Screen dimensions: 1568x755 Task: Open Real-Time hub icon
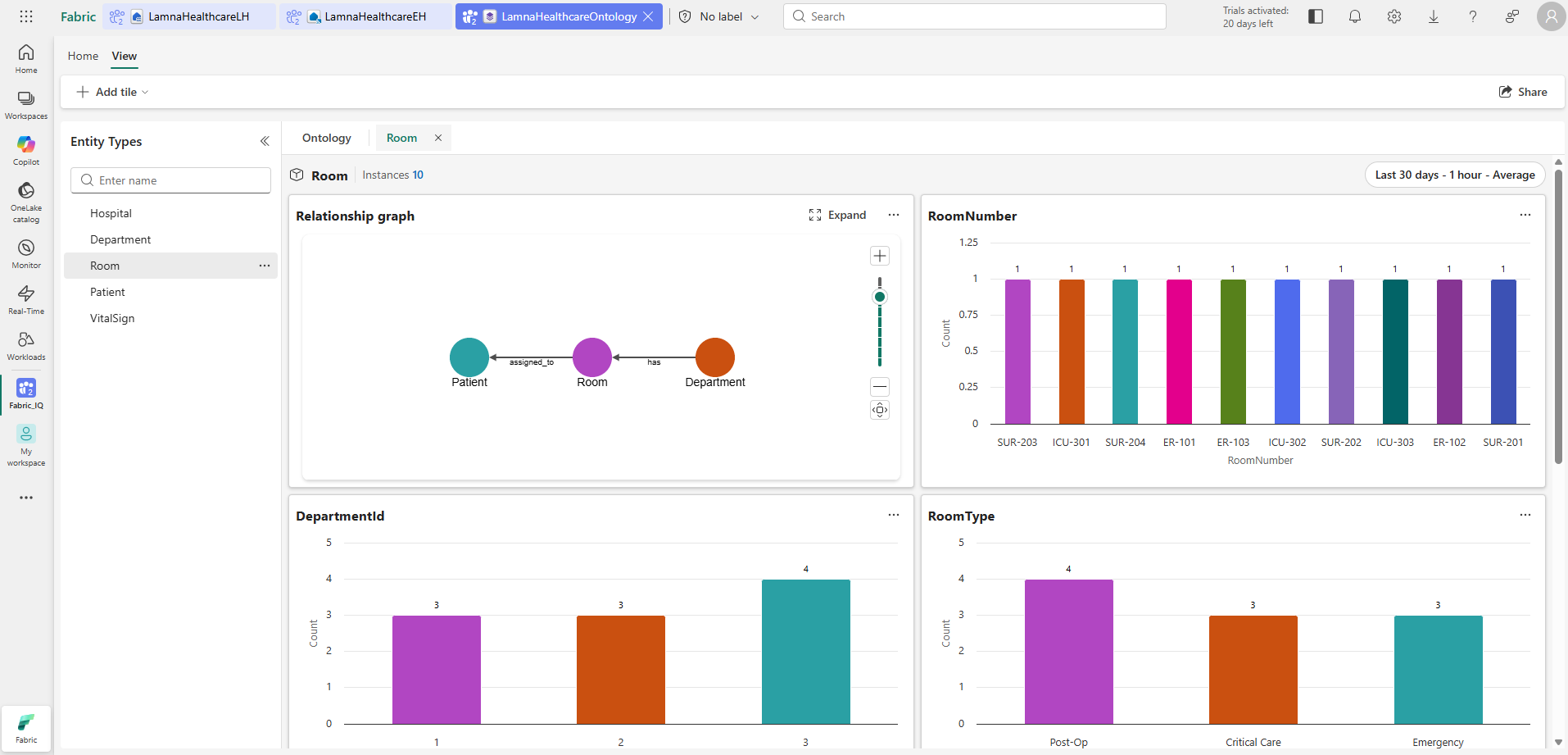pos(26,300)
